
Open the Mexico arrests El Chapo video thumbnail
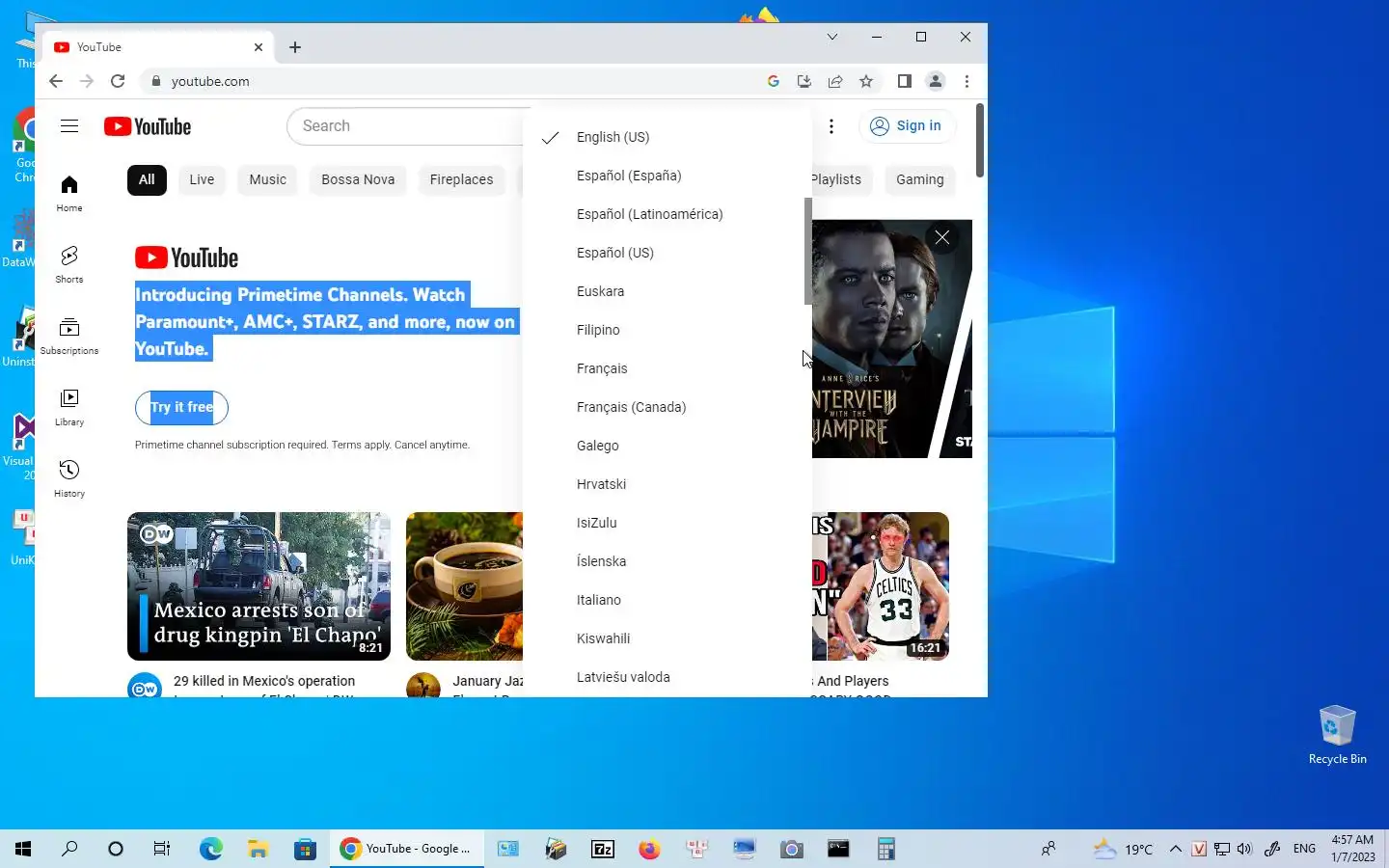point(259,586)
